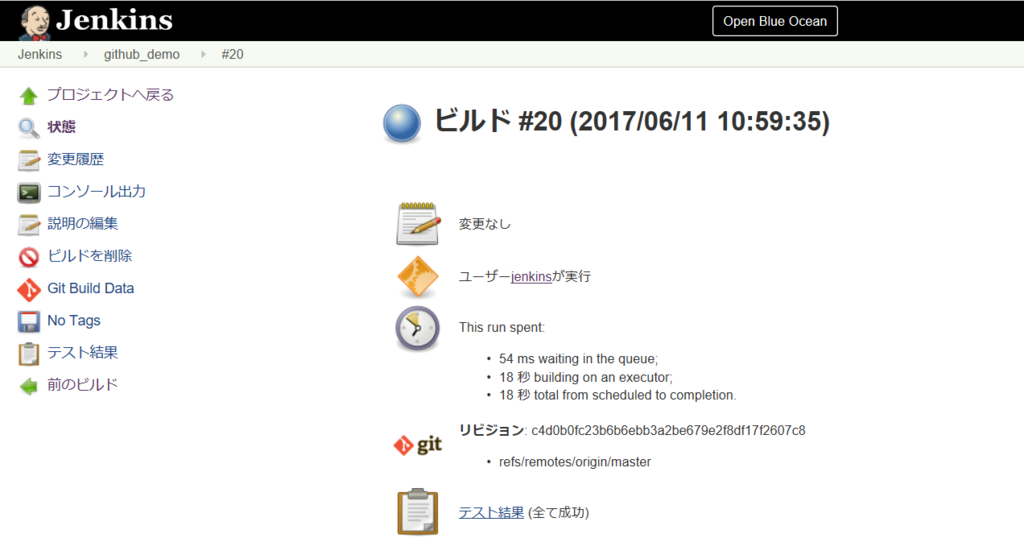Click the notepad icon beside 説明の編集

coord(29,225)
